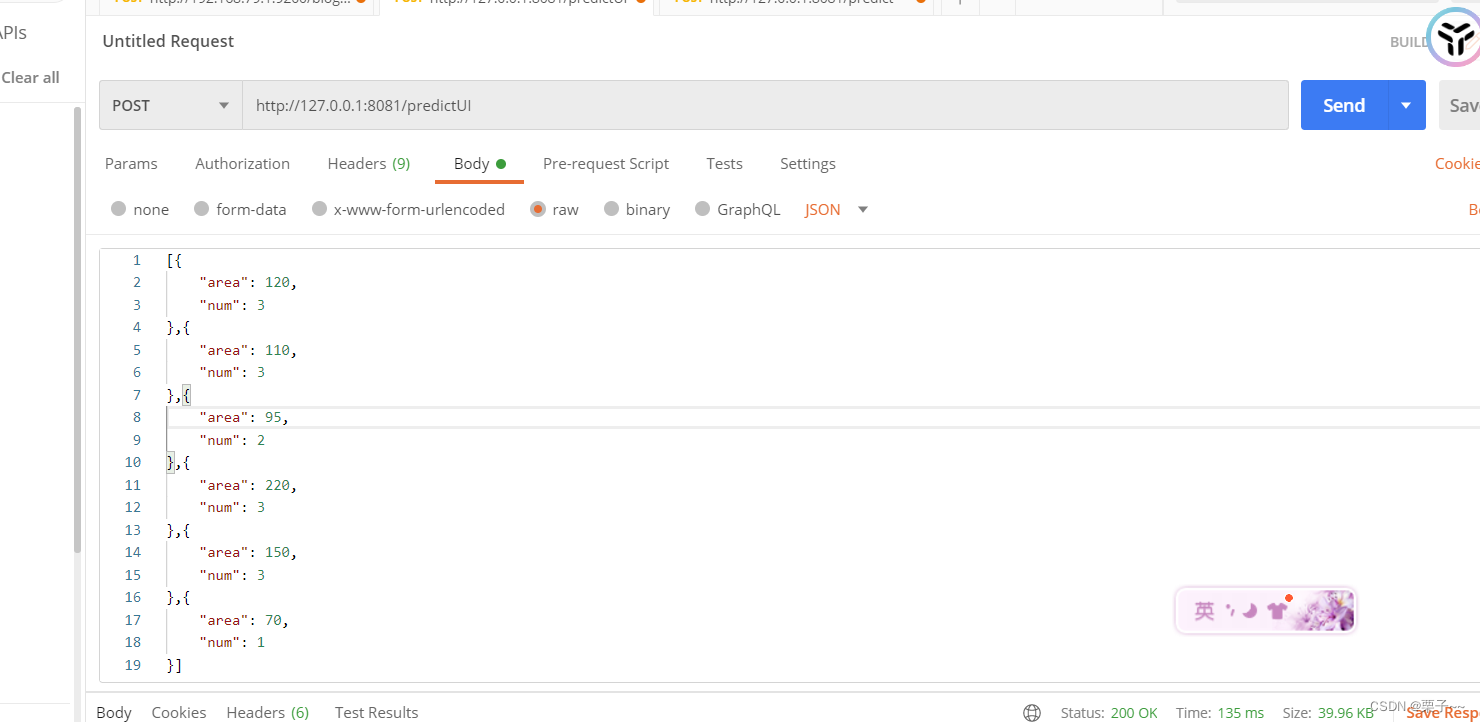This screenshot has width=1480, height=722.
Task: View the response Headers (6) tab
Action: (x=268, y=712)
